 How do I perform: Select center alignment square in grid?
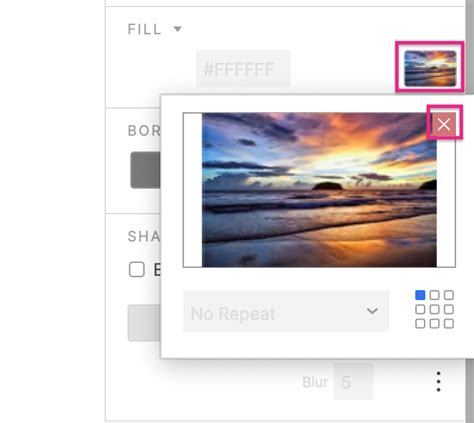pyautogui.click(x=434, y=309)
